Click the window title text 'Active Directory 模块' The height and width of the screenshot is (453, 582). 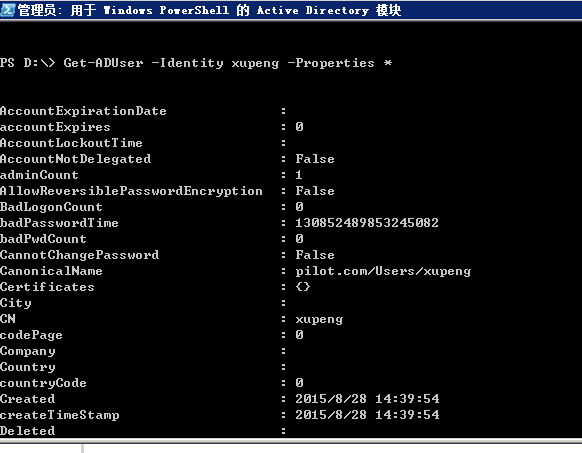coord(329,10)
